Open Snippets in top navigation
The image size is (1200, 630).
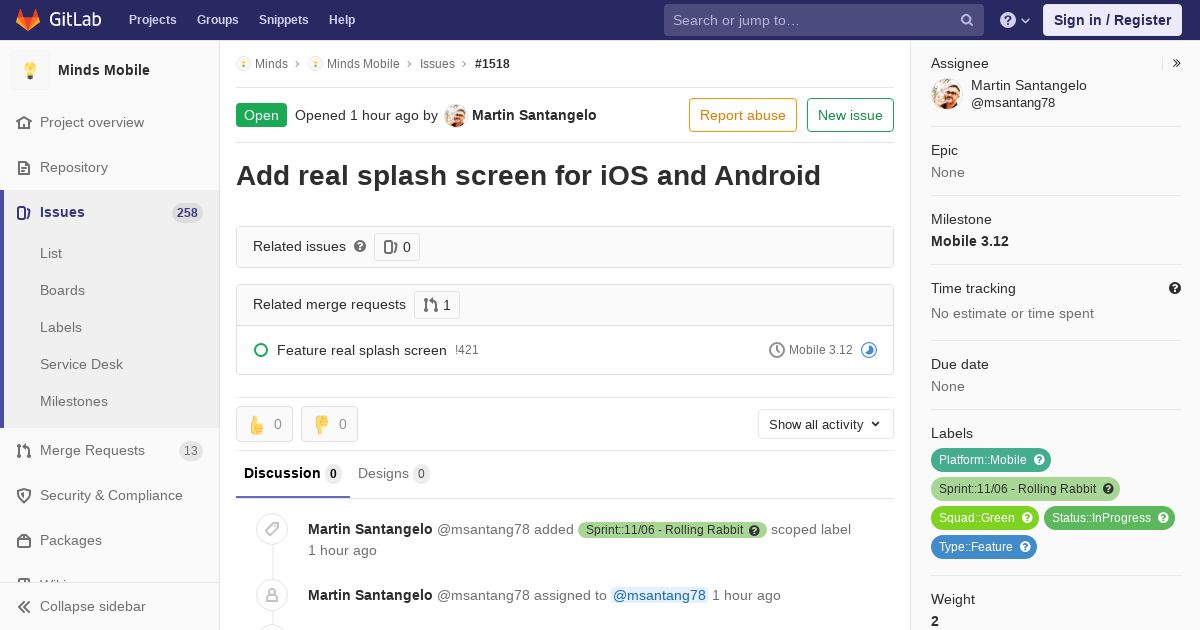[x=283, y=20]
